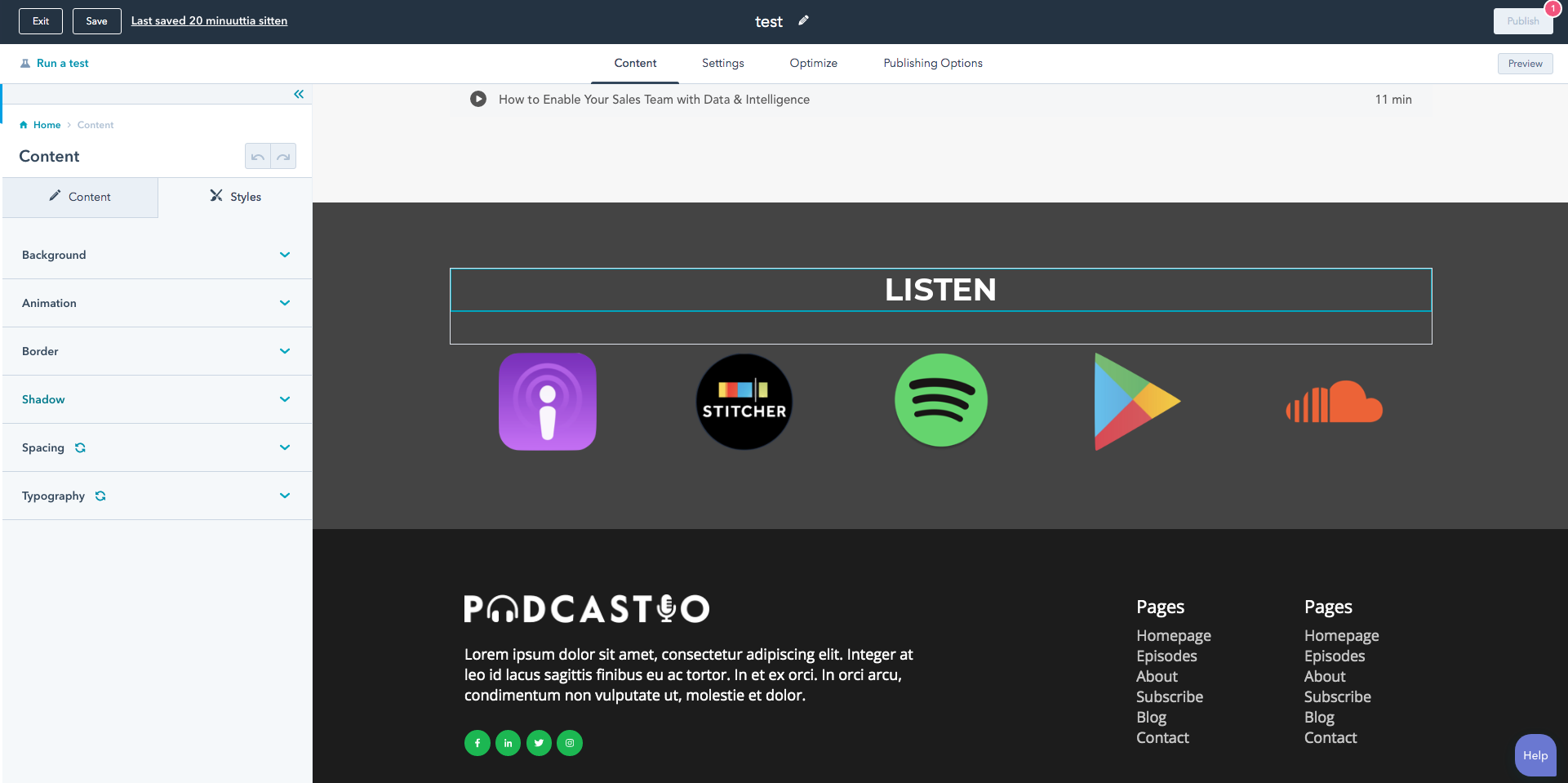Click Episodes in the second Pages column
This screenshot has height=783, width=1568.
(x=1335, y=656)
